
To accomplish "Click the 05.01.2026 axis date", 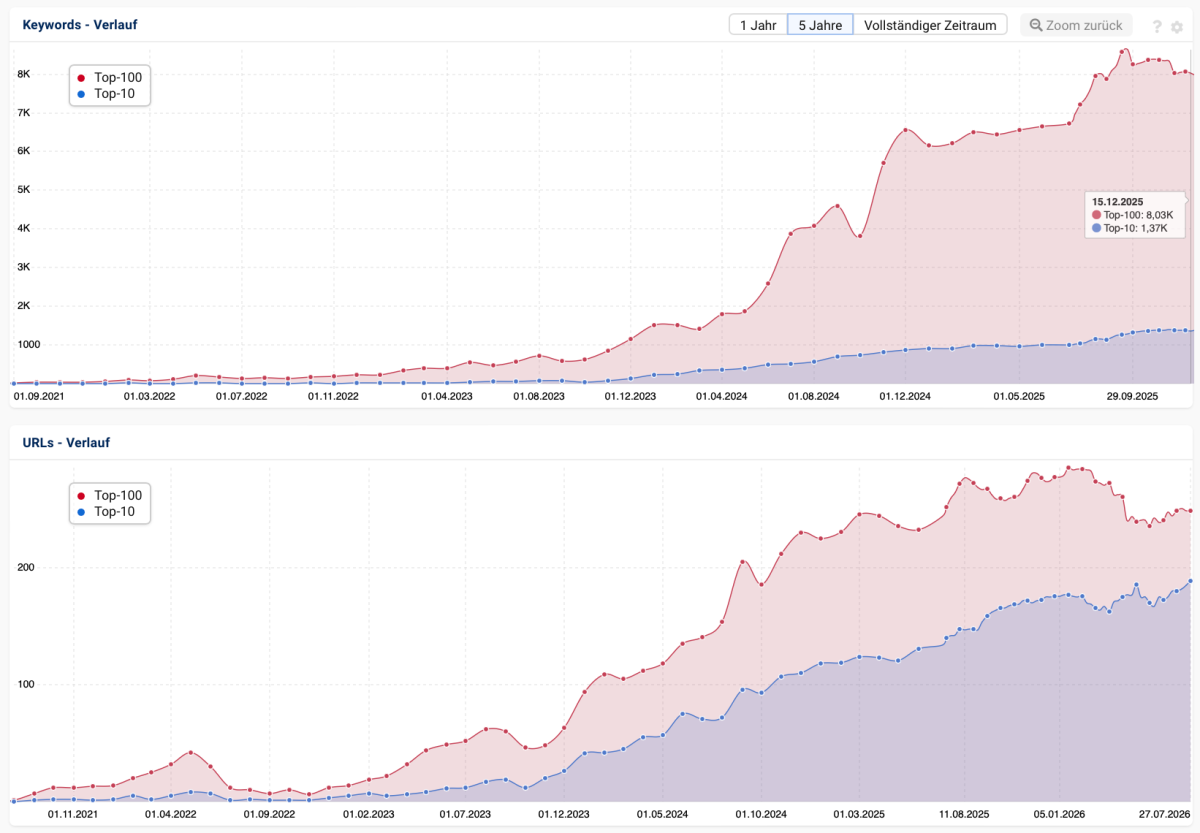I will click(1058, 814).
